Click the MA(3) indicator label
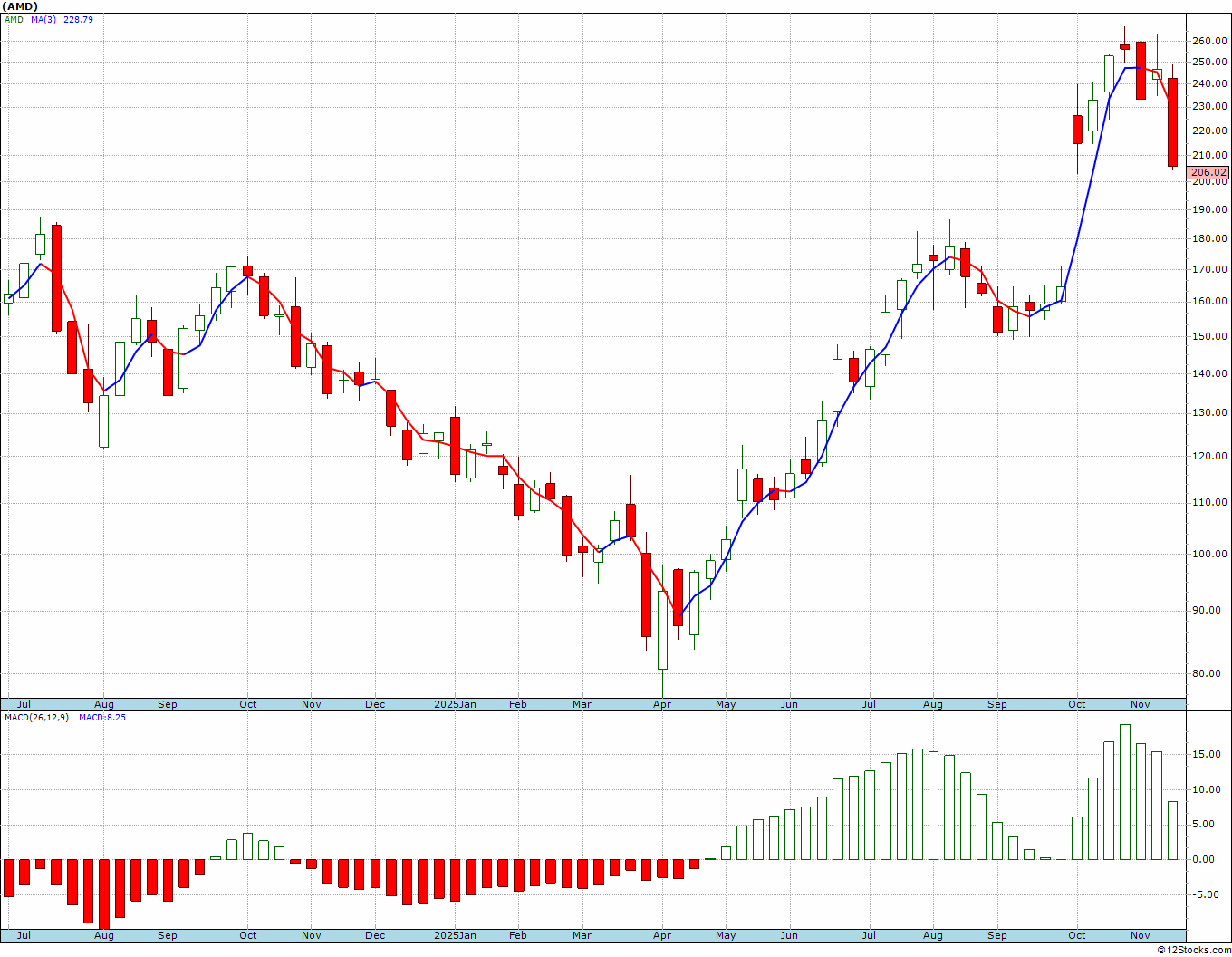The width and height of the screenshot is (1232, 957). coord(43,19)
